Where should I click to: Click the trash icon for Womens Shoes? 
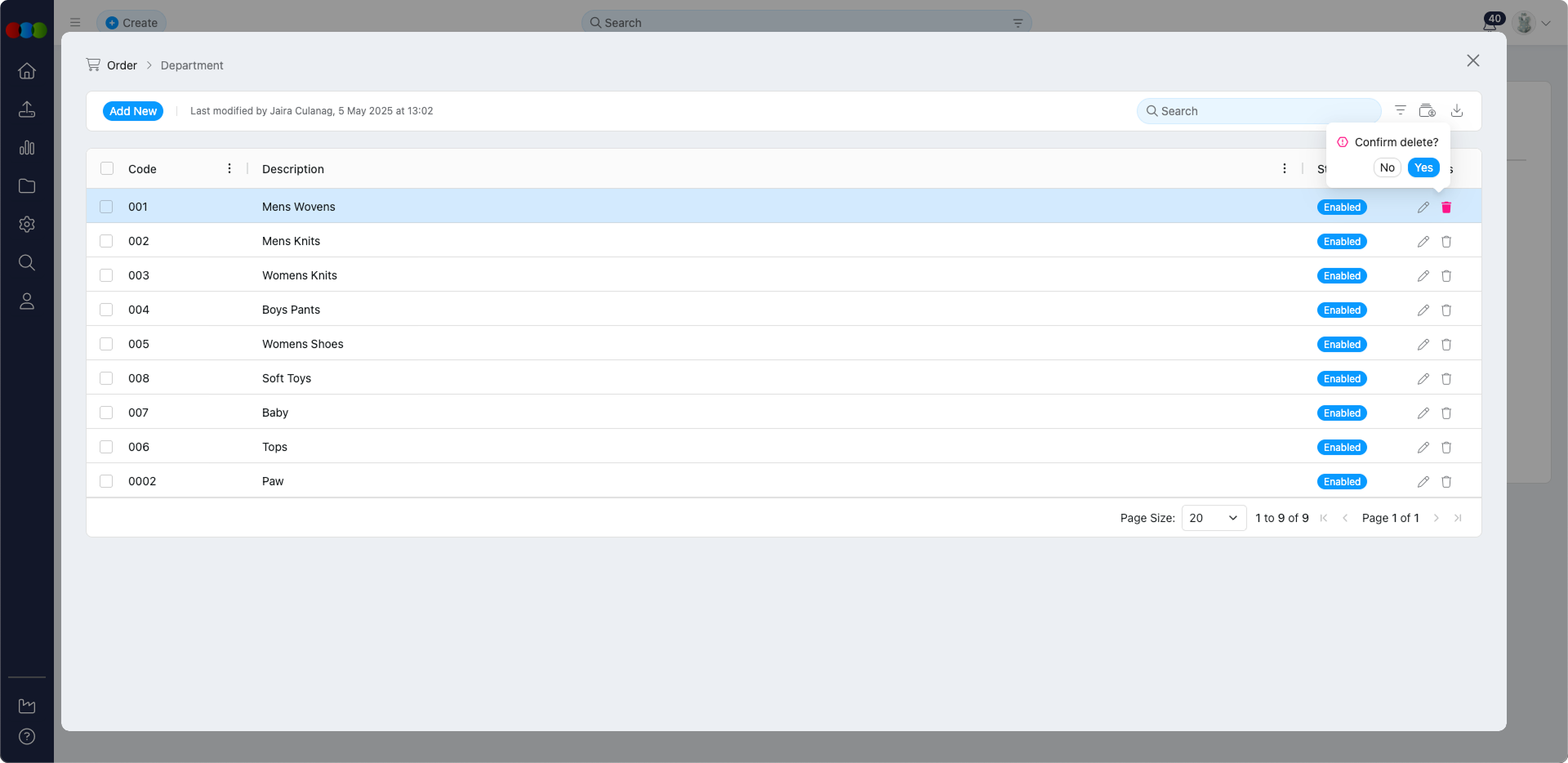(1445, 345)
